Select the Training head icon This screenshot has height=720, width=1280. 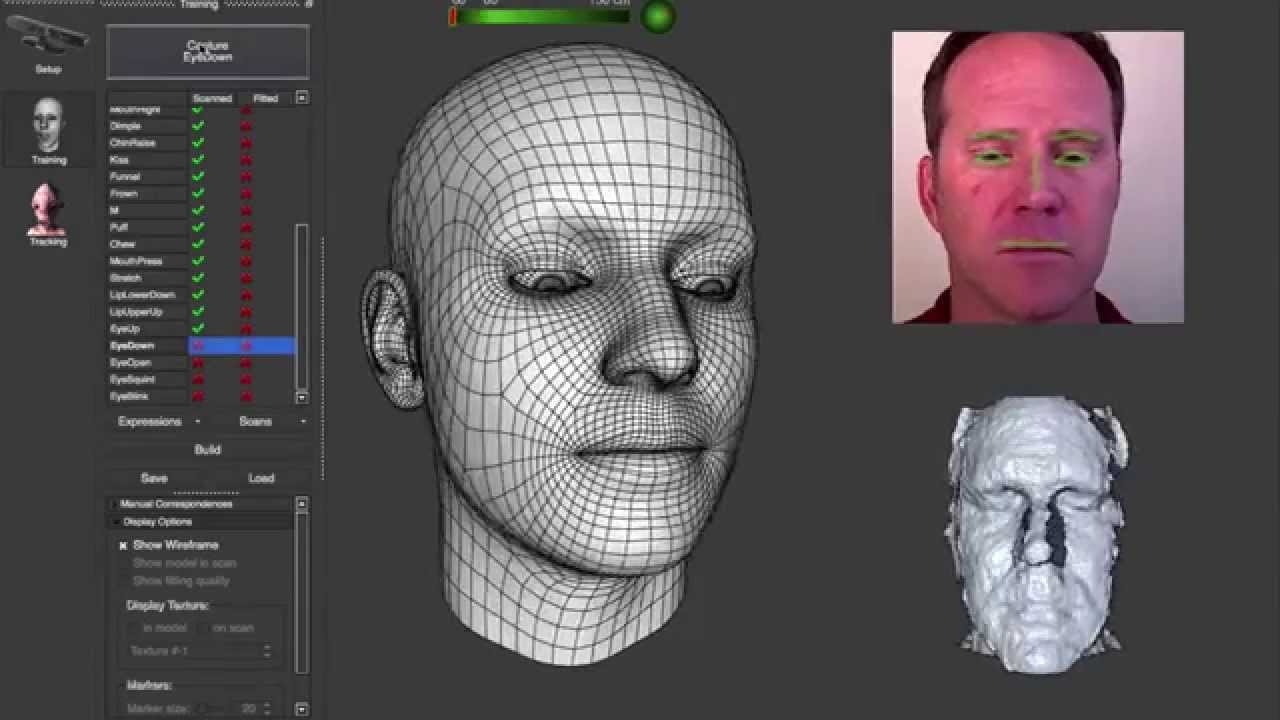(x=48, y=126)
